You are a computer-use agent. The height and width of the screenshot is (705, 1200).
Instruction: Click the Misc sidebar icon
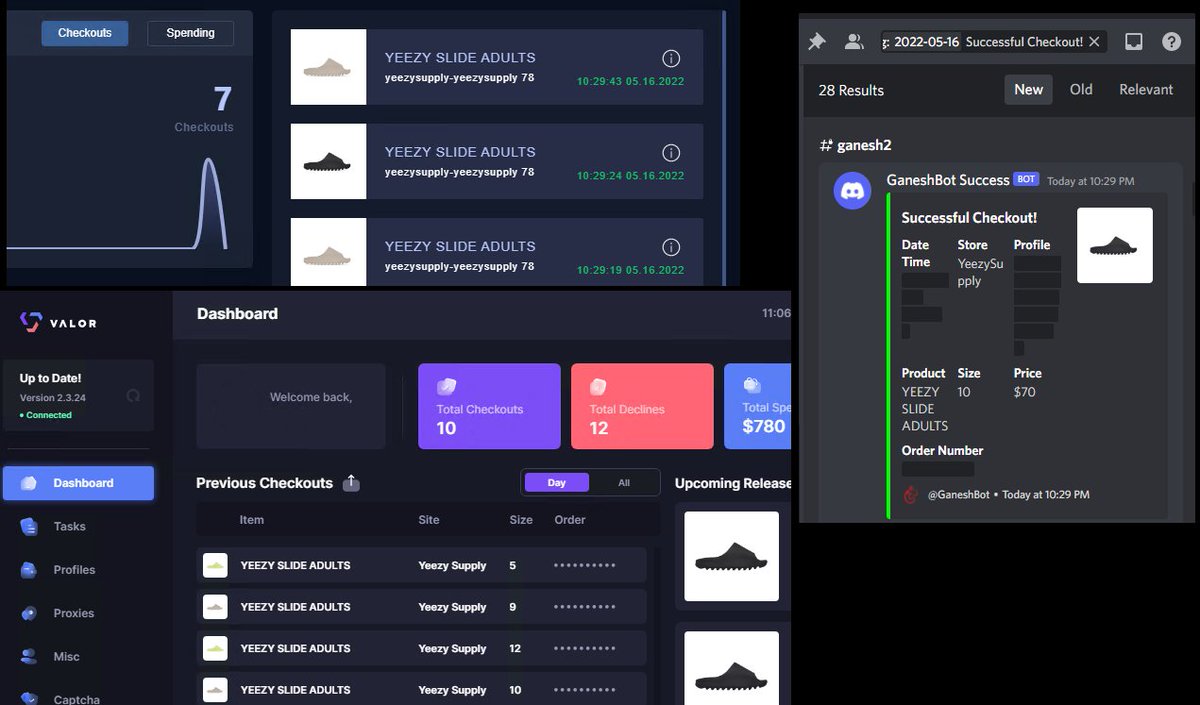[x=29, y=657]
